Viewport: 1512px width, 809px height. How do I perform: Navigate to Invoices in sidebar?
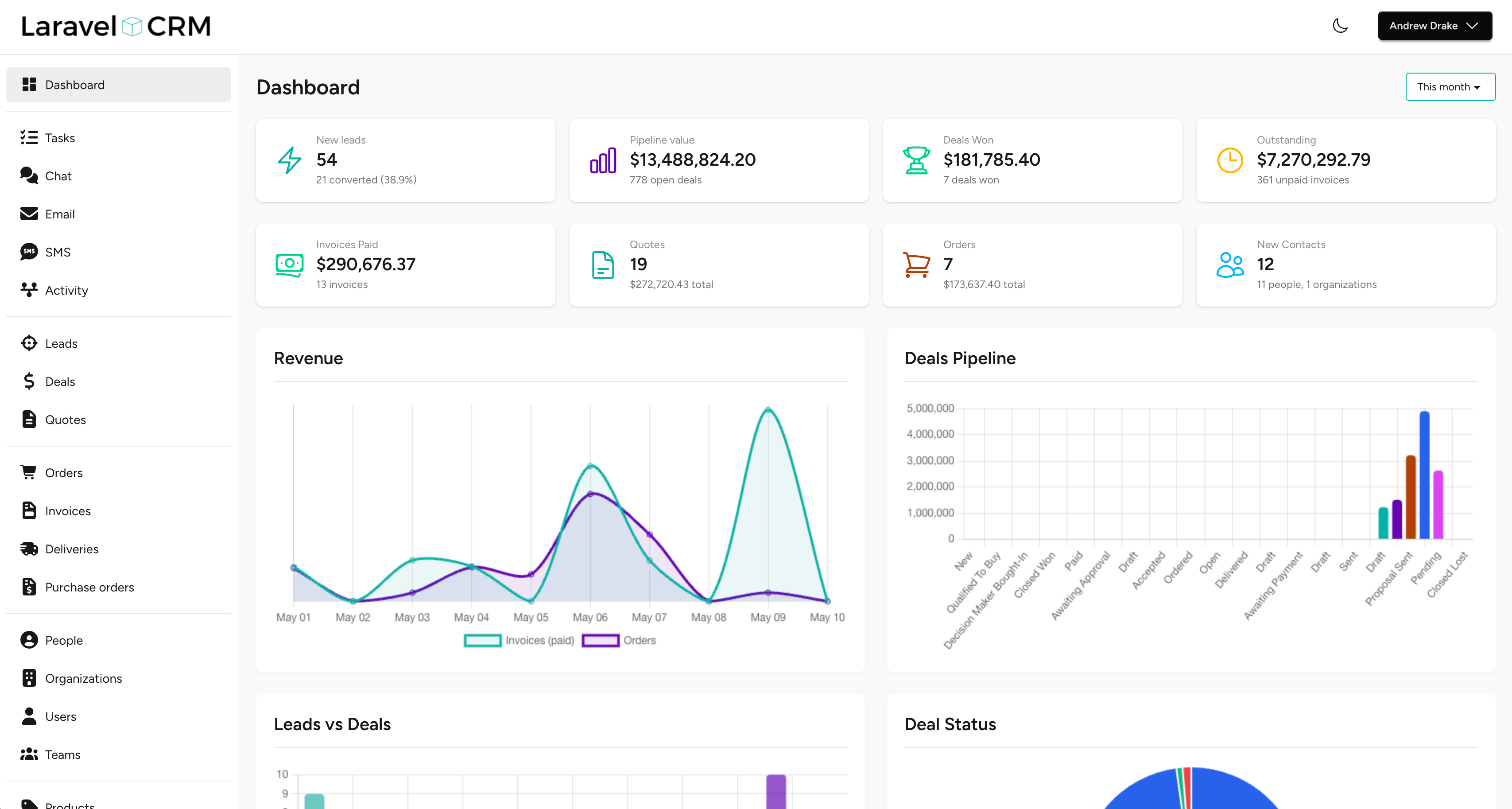point(119,510)
